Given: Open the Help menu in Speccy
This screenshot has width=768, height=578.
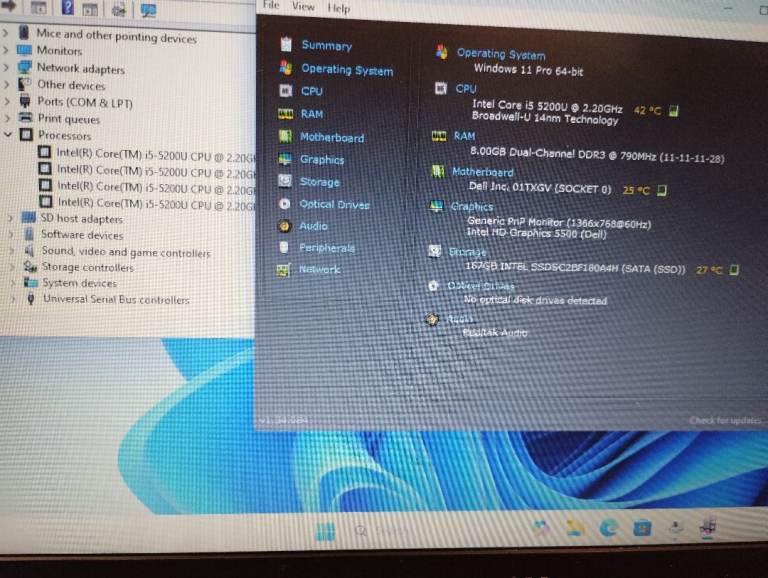Looking at the screenshot, I should click(338, 8).
